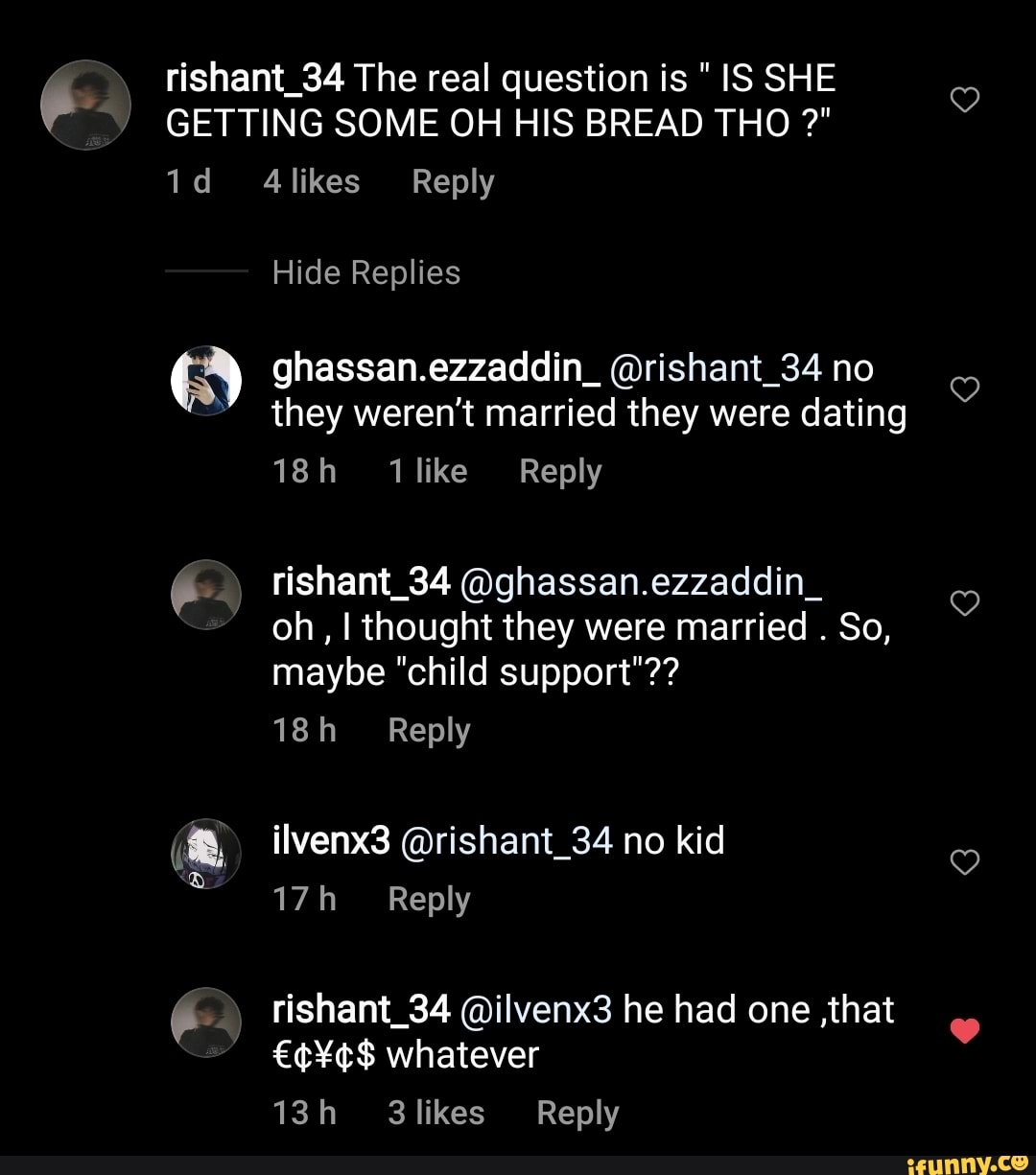The image size is (1036, 1175).
Task: Tap heart on ilvenx3's "no kid" reply
Action: [964, 863]
